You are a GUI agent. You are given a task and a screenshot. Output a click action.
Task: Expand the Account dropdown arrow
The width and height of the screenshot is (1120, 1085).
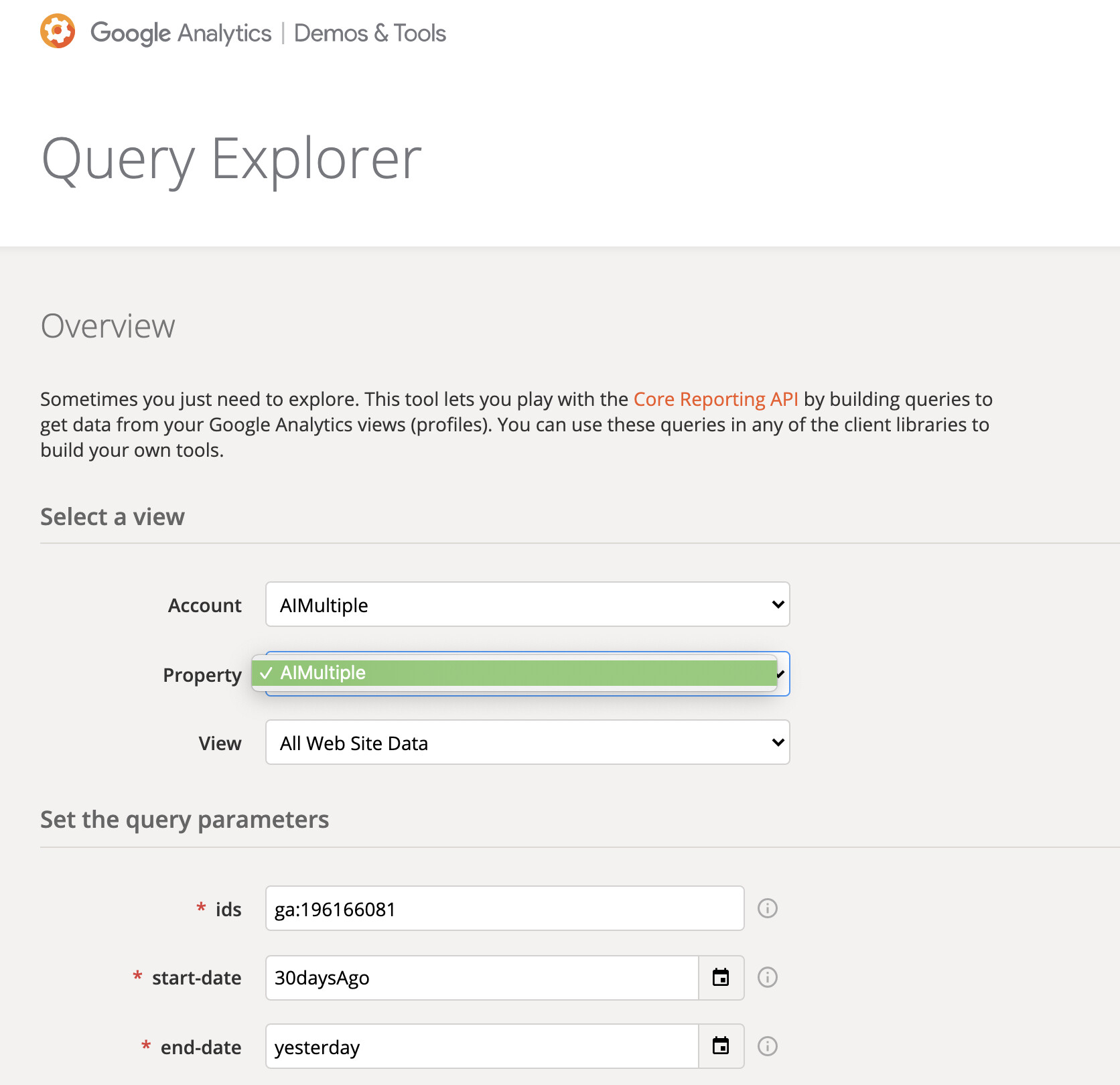pos(778,604)
